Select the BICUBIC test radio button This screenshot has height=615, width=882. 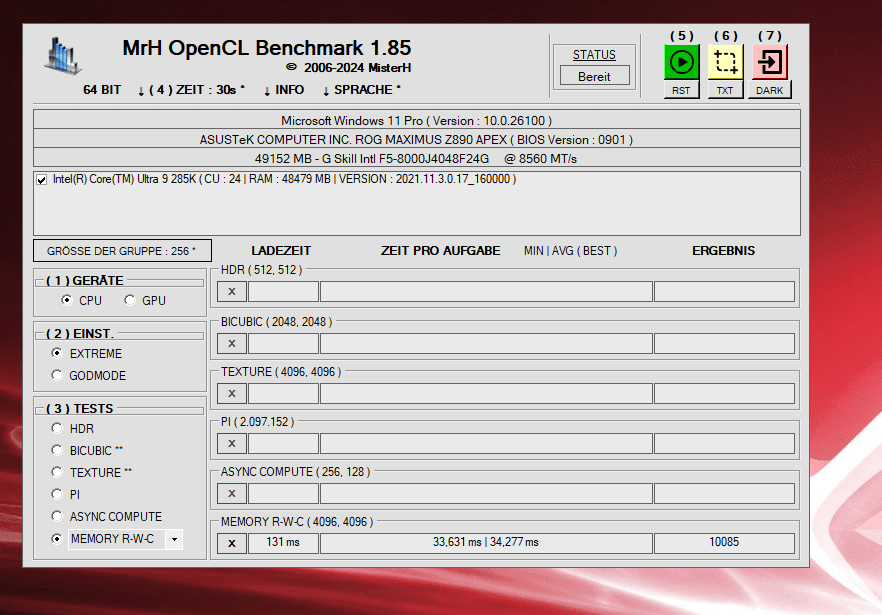coord(57,450)
